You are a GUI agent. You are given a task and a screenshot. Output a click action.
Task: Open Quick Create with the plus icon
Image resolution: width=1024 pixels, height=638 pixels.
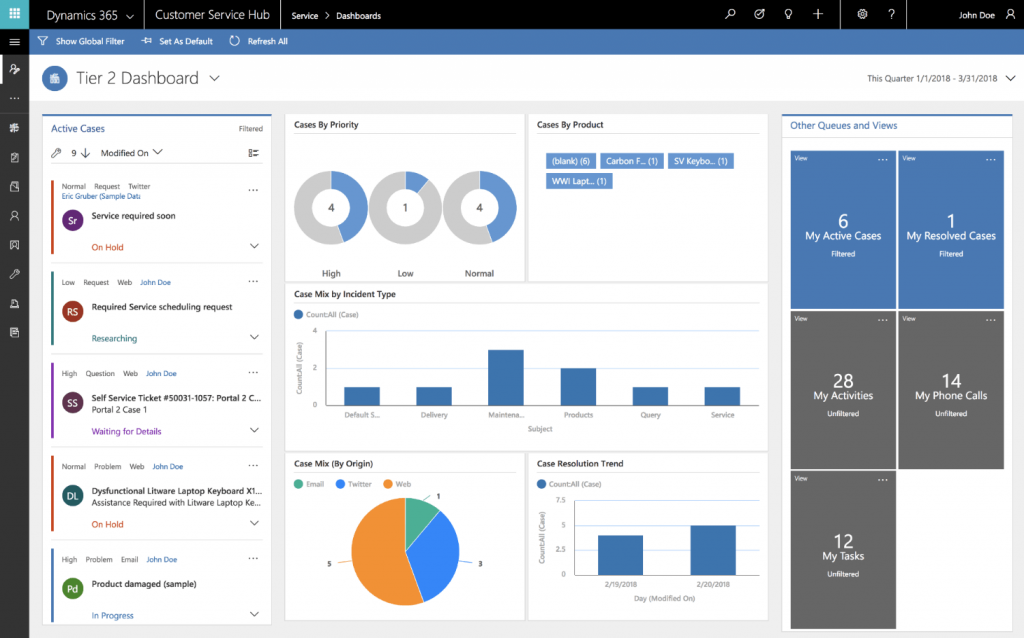[x=819, y=14]
